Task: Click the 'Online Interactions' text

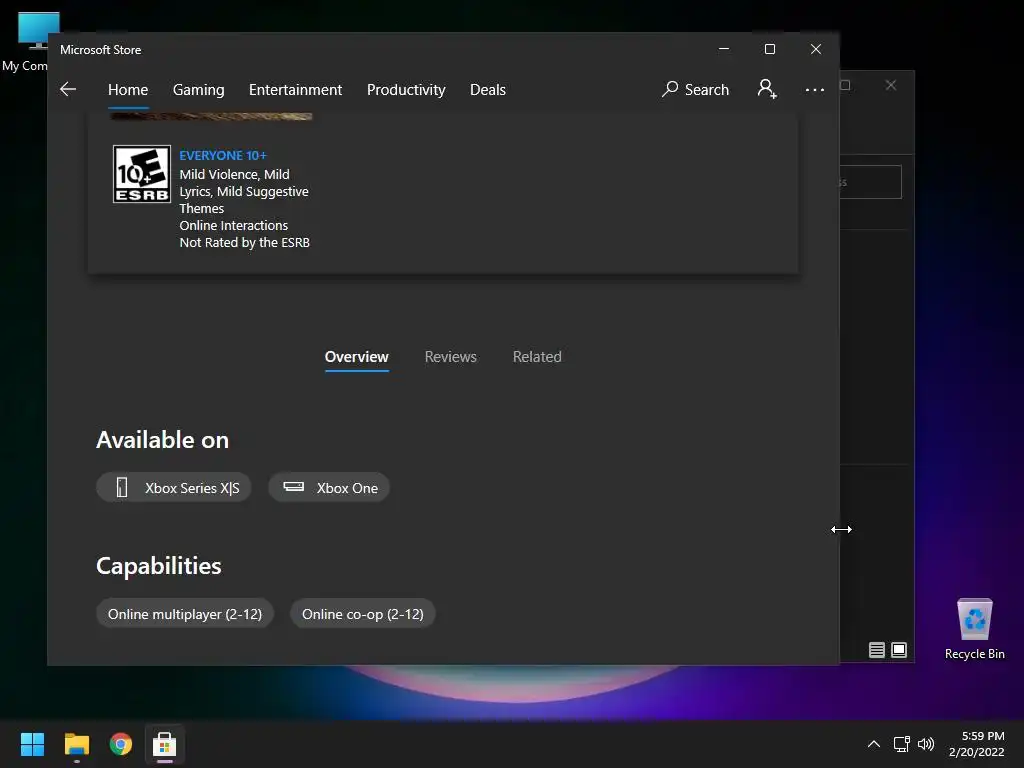Action: 233,225
